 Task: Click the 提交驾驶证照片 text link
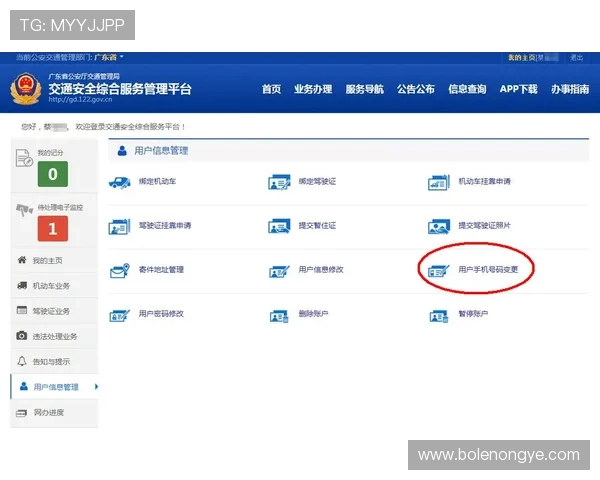pos(484,225)
